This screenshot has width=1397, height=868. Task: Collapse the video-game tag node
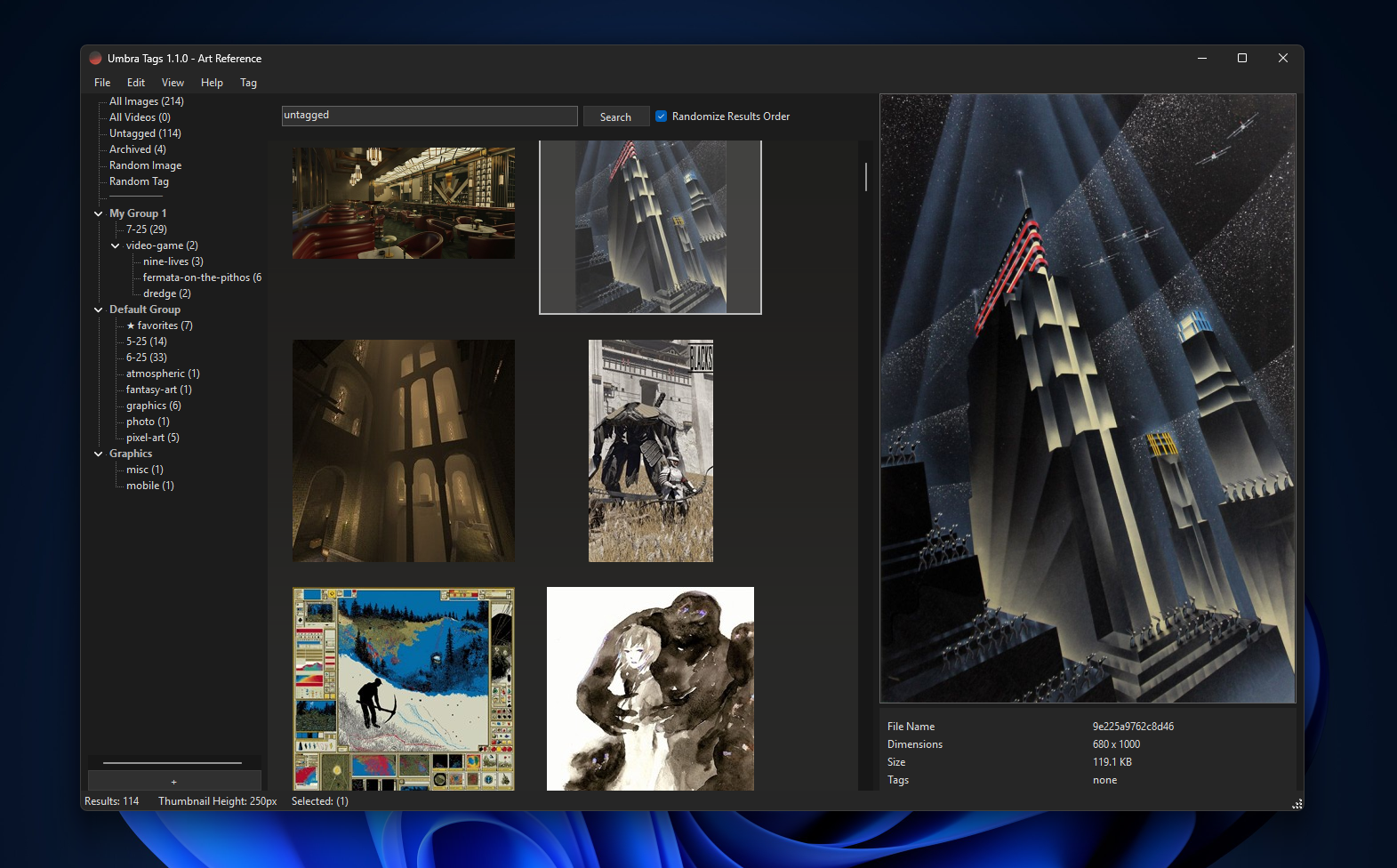coord(116,245)
